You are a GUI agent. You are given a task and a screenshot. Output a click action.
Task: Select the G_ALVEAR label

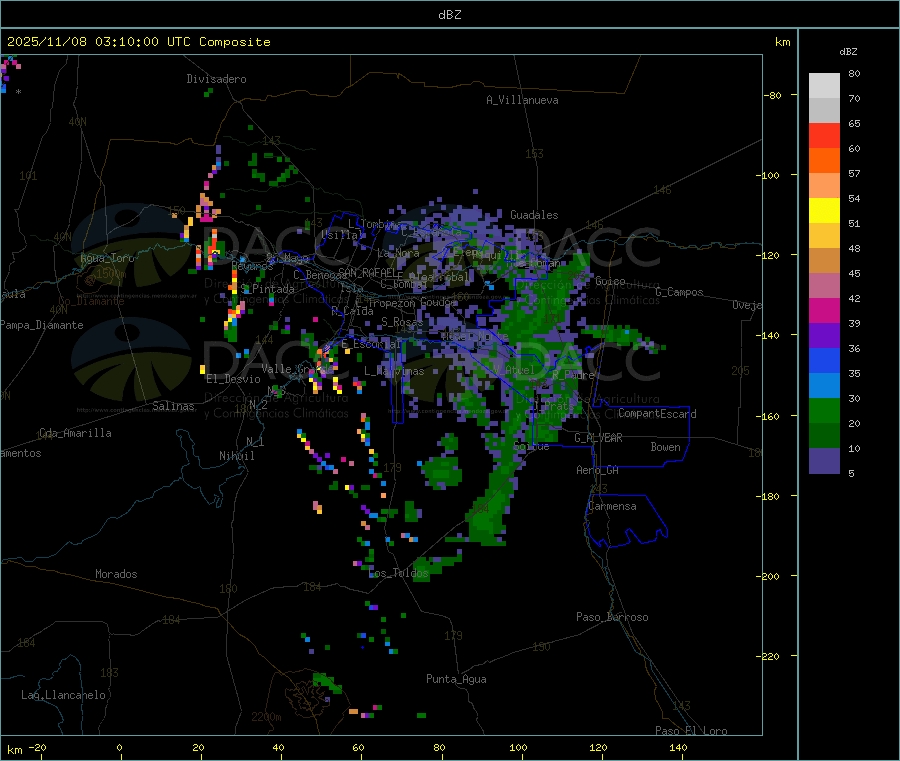click(x=598, y=438)
